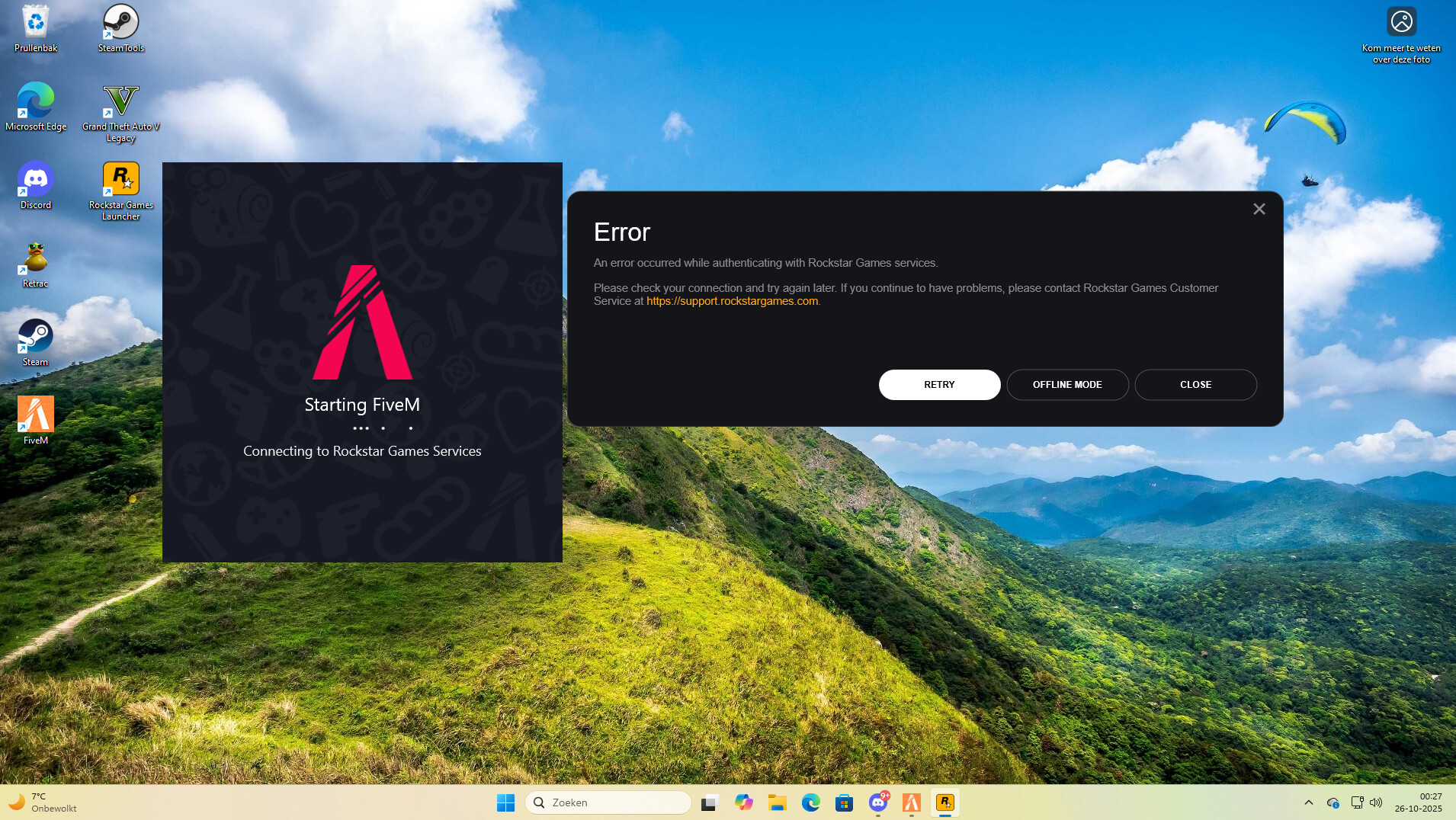Show hidden system tray icons

click(x=1309, y=802)
